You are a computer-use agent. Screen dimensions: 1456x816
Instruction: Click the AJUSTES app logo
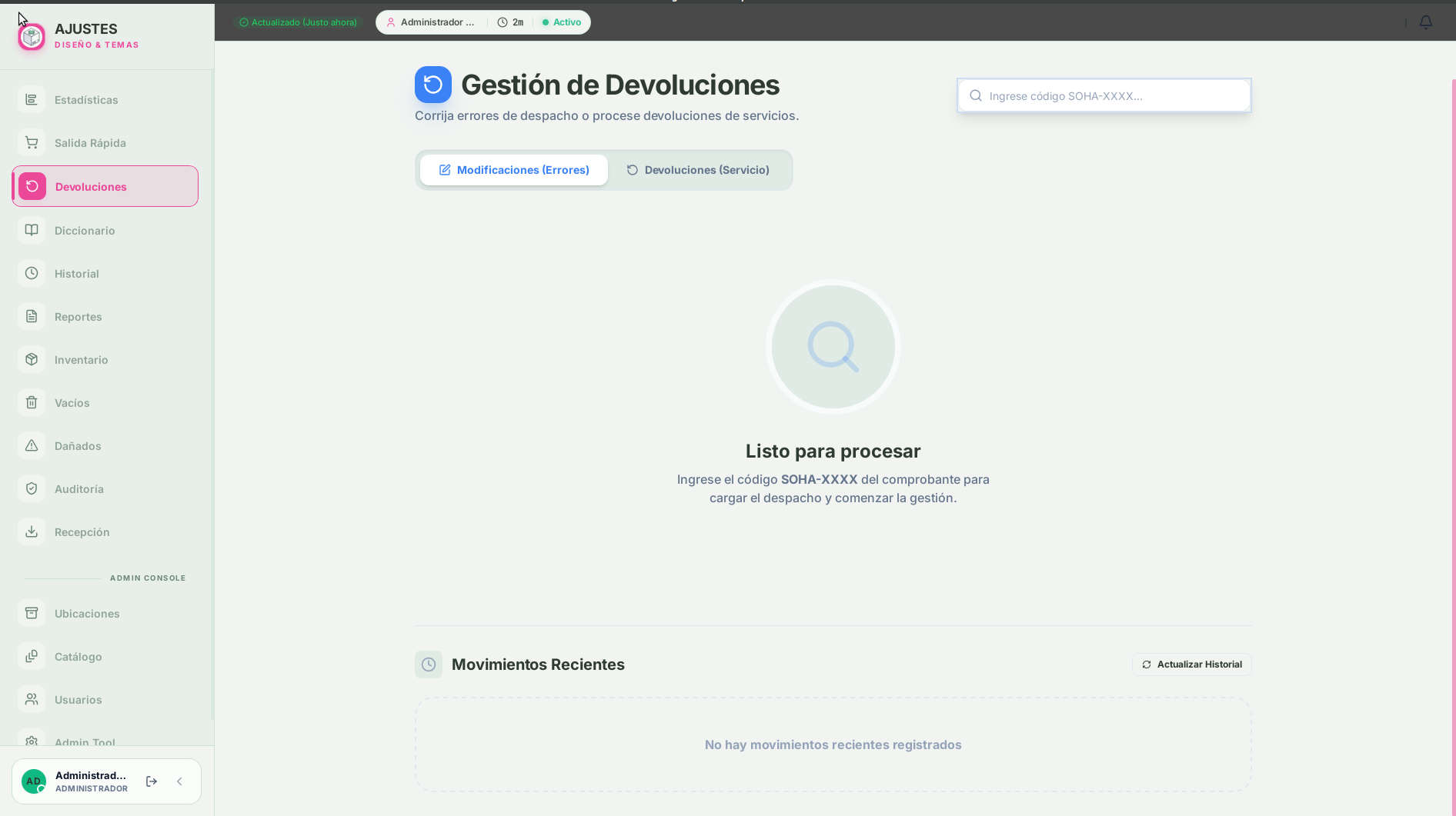pos(32,36)
